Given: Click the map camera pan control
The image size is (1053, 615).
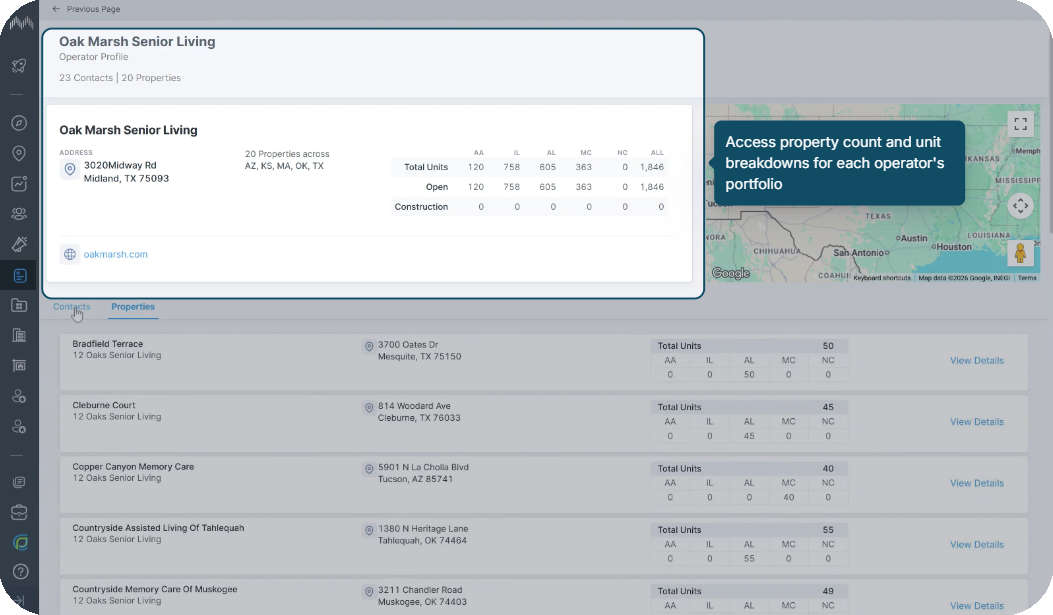Looking at the screenshot, I should point(1020,205).
